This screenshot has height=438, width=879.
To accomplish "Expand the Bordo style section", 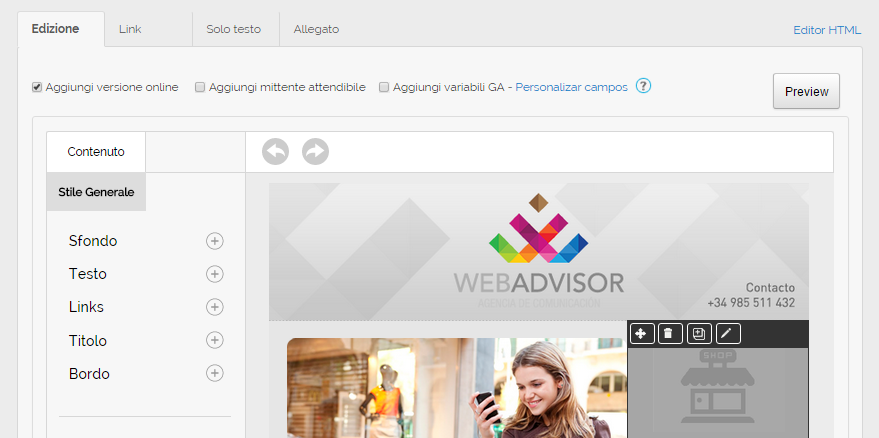I will click(215, 374).
